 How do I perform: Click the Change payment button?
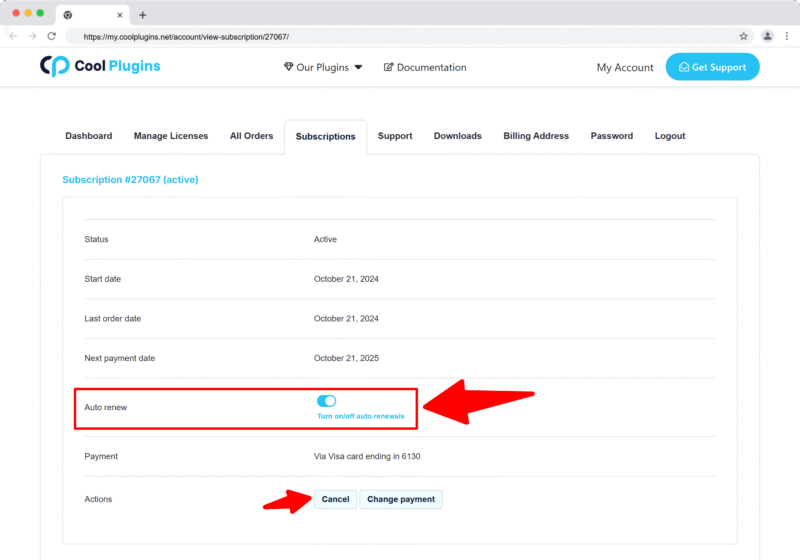(401, 499)
